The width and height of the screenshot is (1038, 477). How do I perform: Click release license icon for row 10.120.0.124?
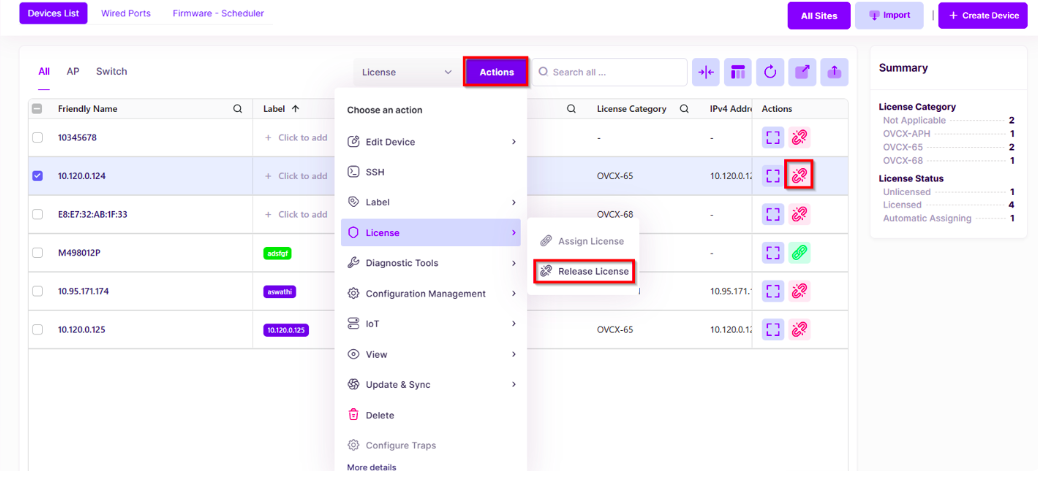[800, 176]
